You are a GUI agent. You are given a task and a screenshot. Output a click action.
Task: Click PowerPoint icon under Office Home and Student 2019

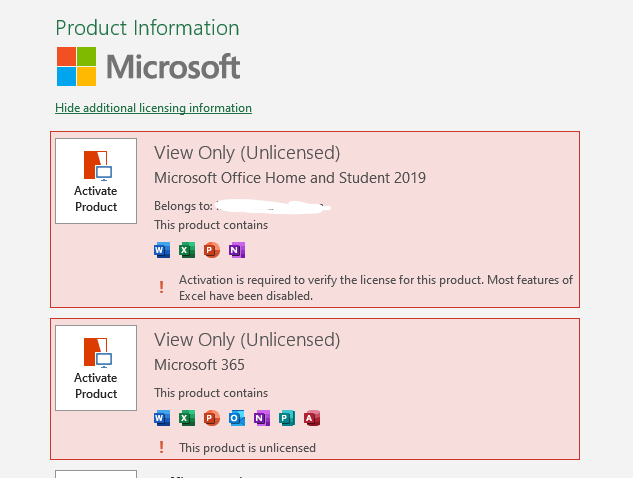point(212,250)
